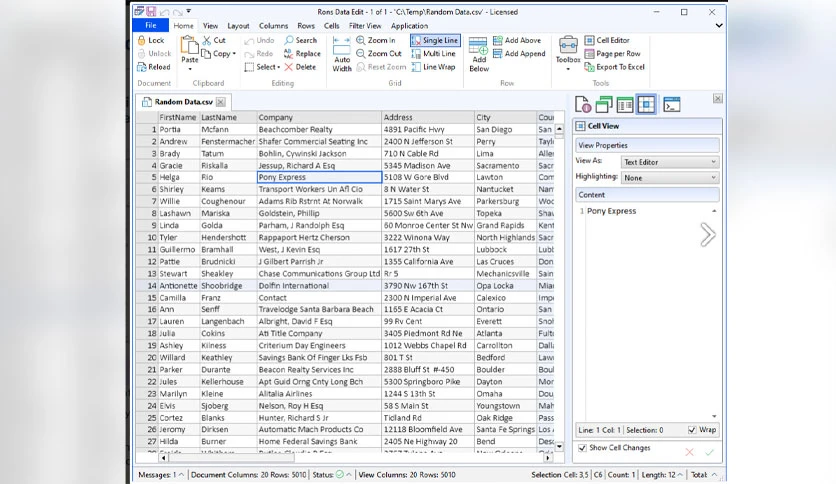Delete the selection
This screenshot has height=484, width=836.
tap(300, 67)
